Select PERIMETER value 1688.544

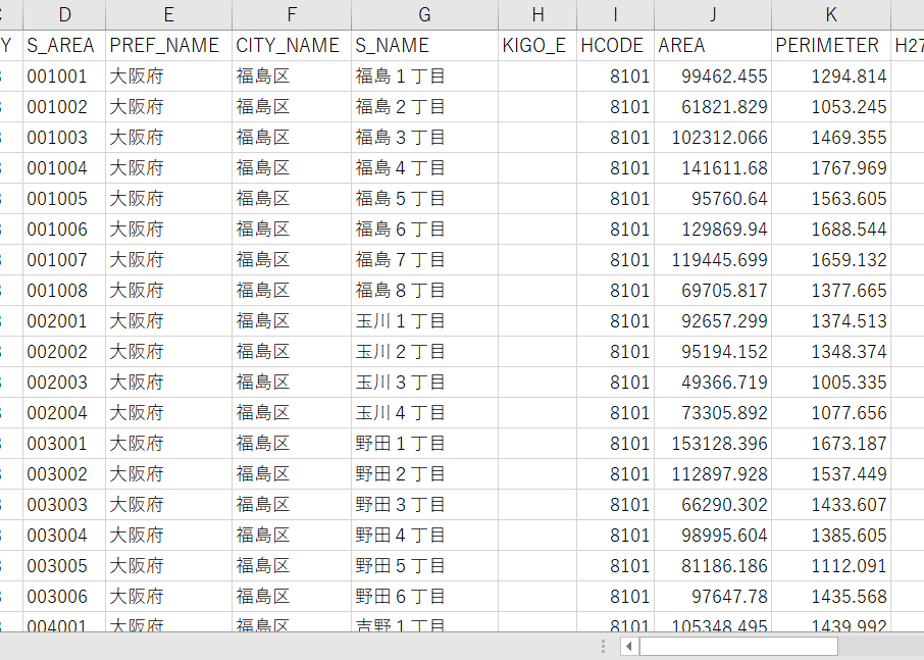pos(831,229)
